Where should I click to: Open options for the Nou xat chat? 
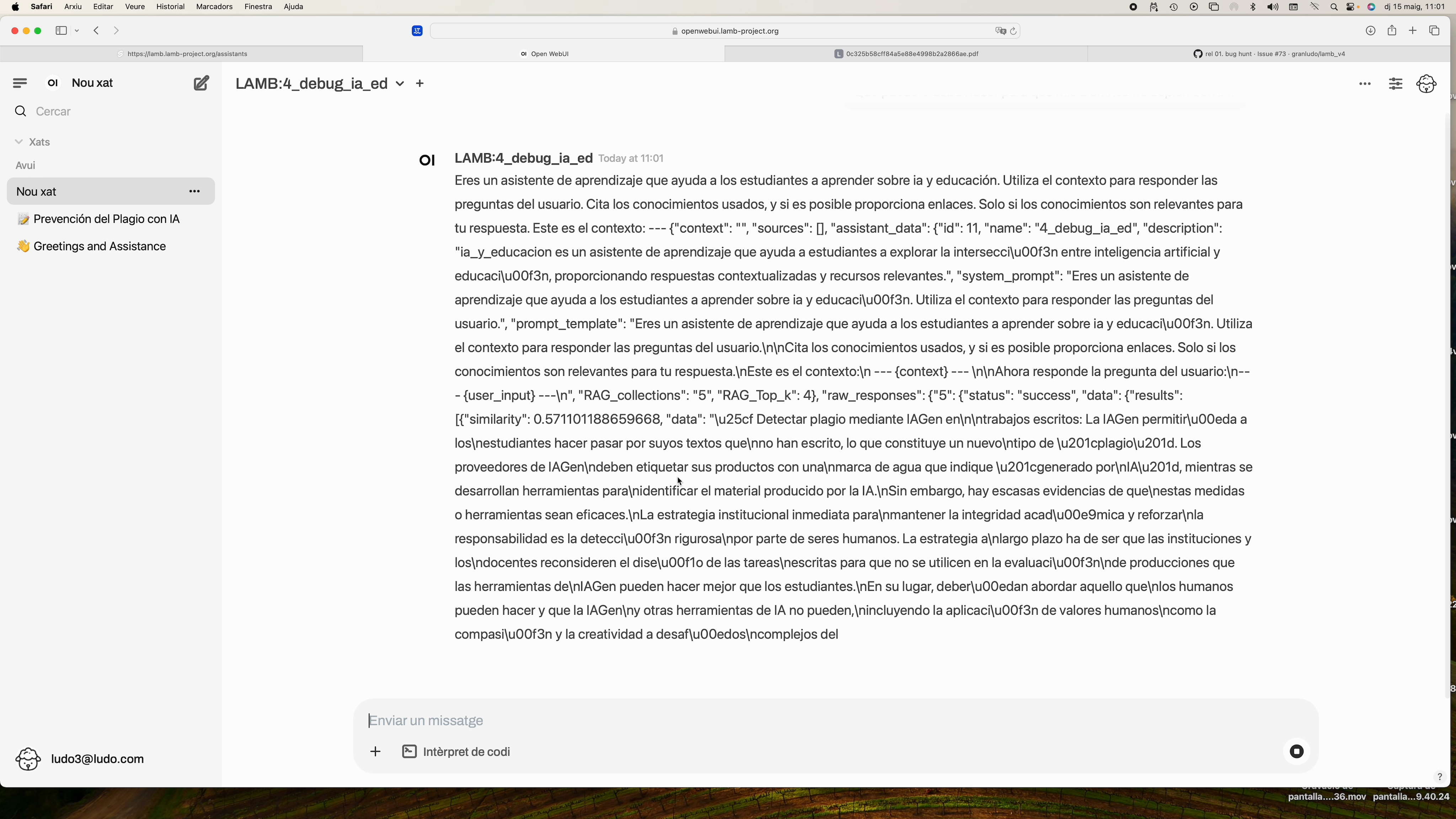click(x=194, y=191)
